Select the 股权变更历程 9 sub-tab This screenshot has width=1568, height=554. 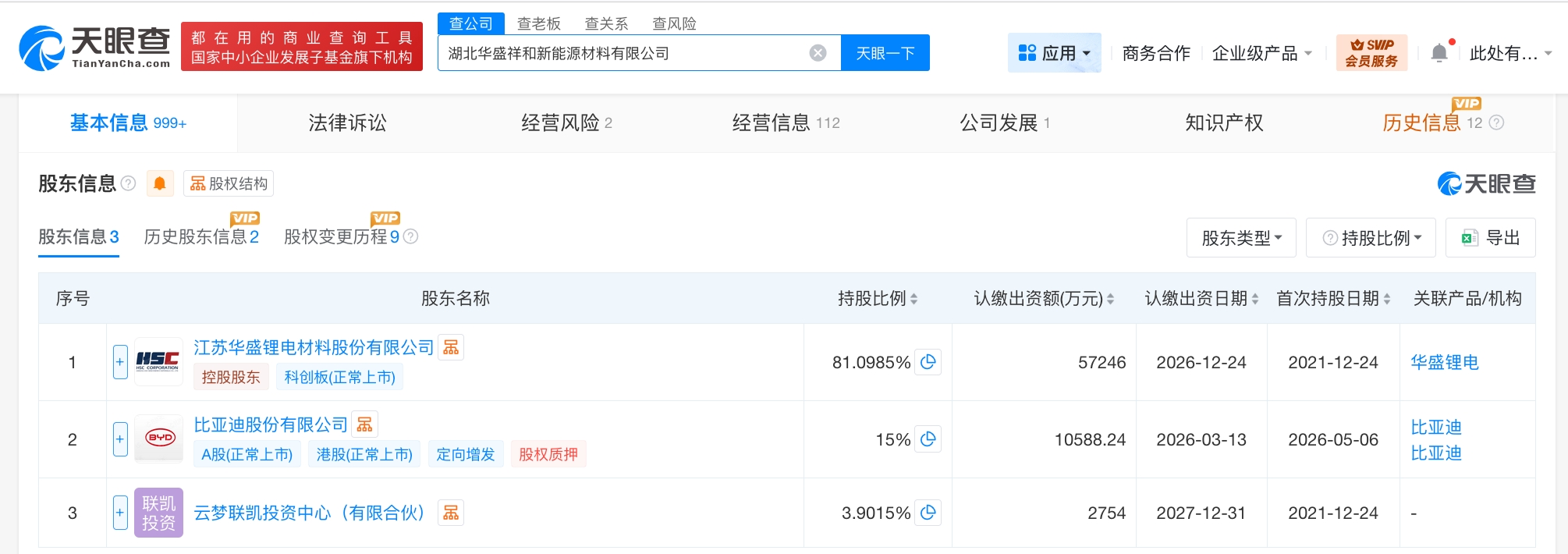pyautogui.click(x=342, y=236)
